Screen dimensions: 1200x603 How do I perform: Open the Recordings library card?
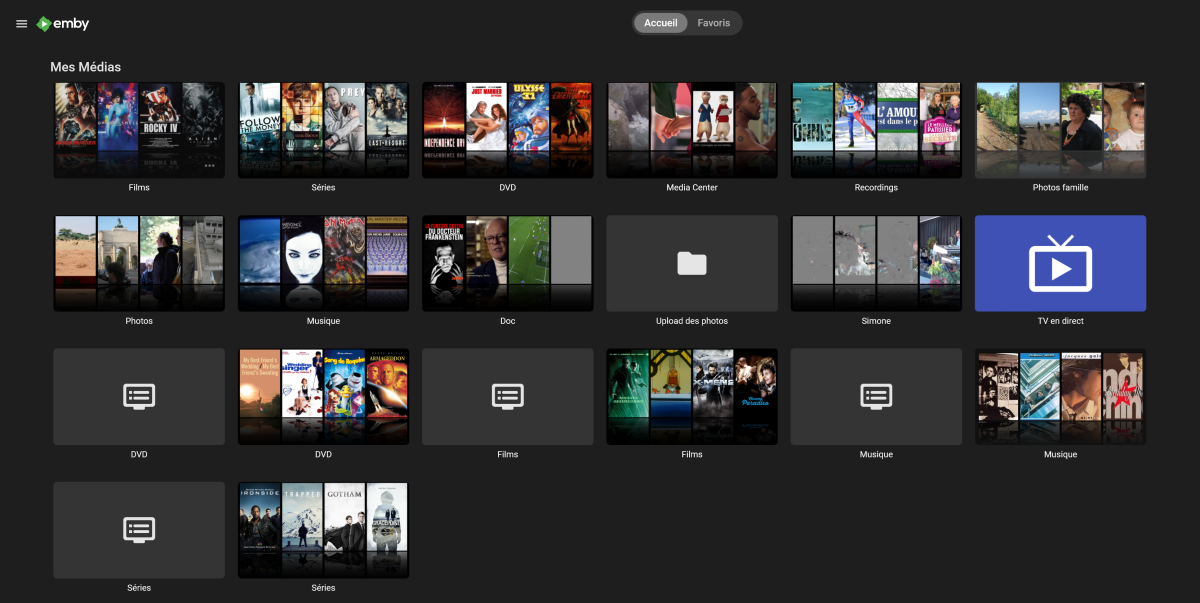click(876, 130)
